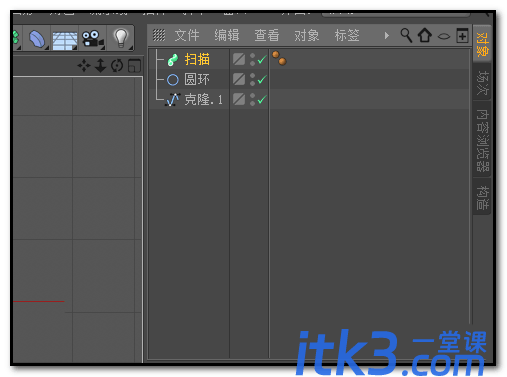The image size is (507, 377).
Task: Click the viewport rotate (circular arrows) icon
Action: (117, 65)
